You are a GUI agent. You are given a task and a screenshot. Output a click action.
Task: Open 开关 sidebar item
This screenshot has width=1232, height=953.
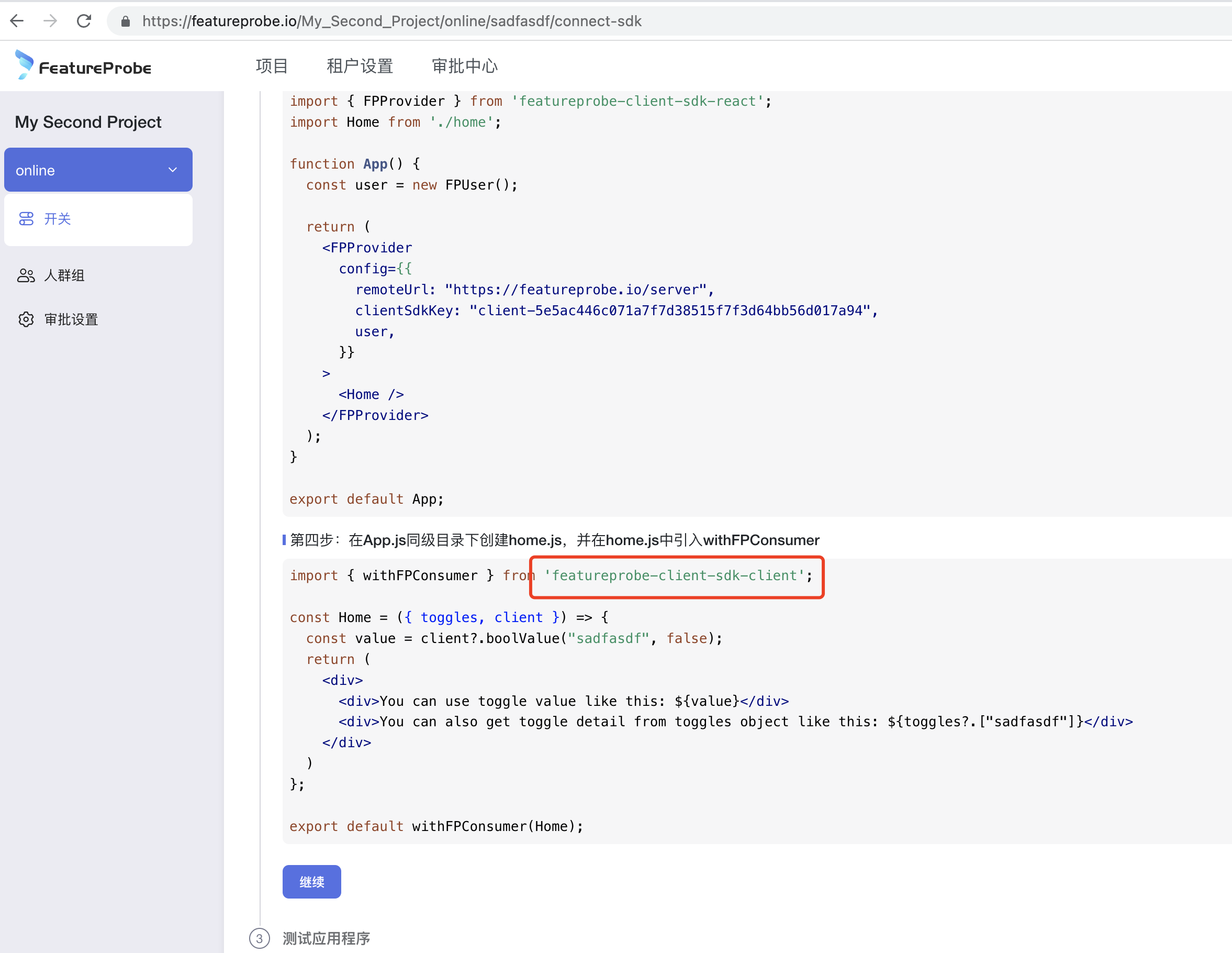[98, 219]
